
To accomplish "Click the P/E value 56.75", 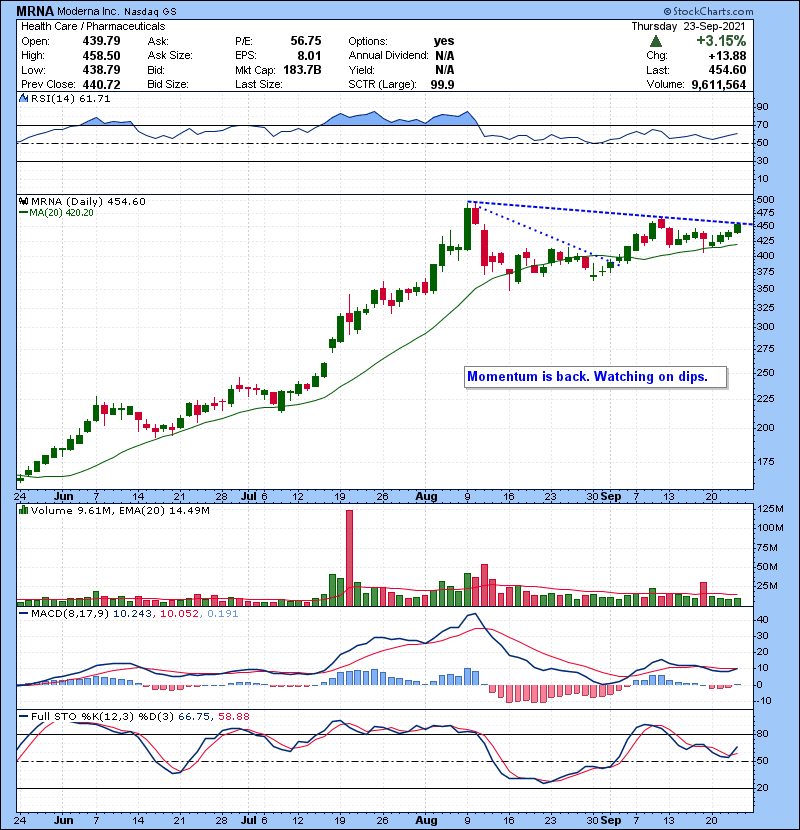I will (305, 41).
